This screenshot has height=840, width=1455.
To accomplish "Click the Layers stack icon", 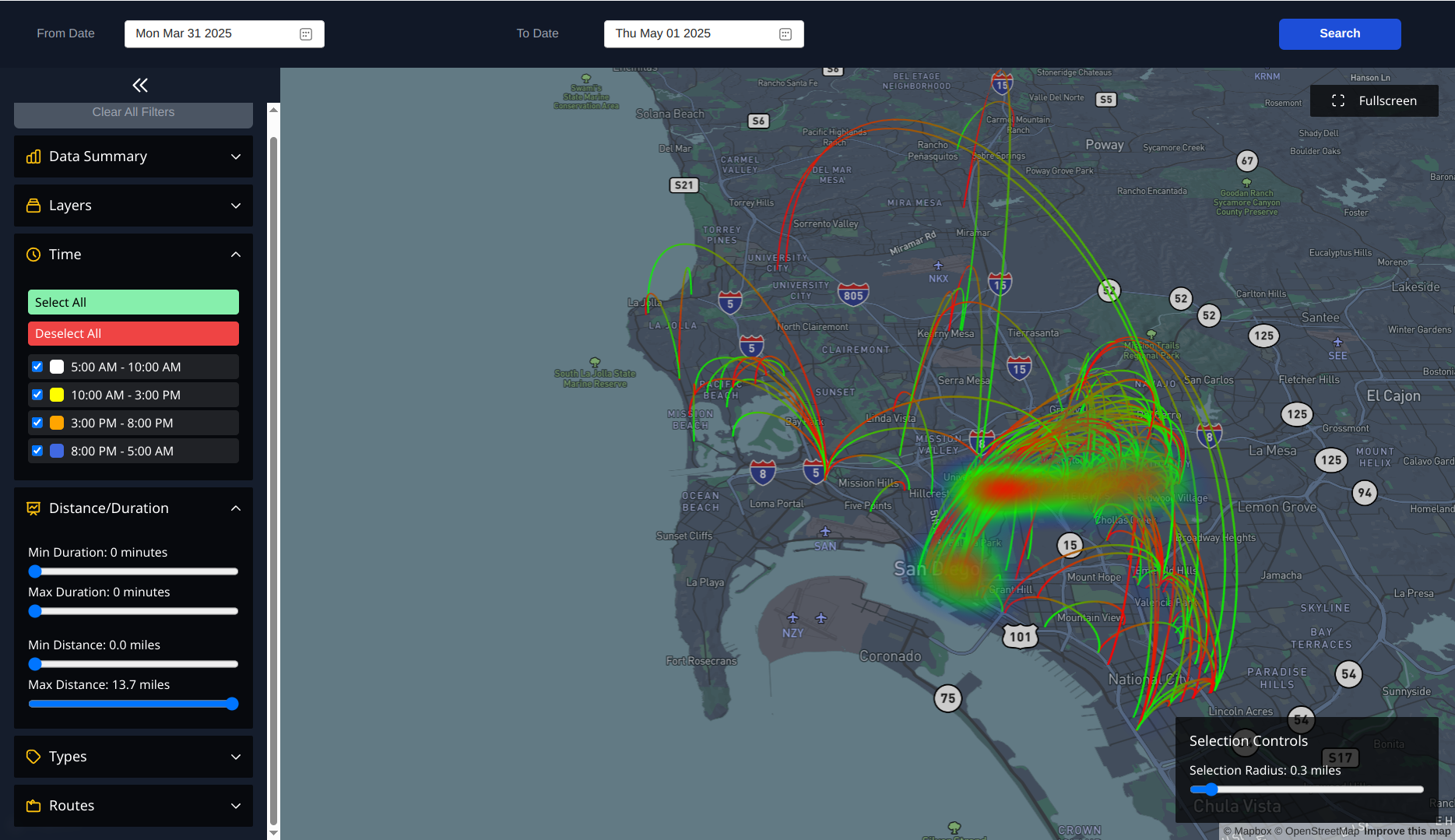I will (33, 206).
